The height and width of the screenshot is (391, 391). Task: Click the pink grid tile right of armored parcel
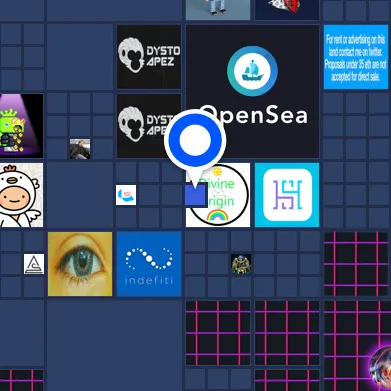(357, 264)
